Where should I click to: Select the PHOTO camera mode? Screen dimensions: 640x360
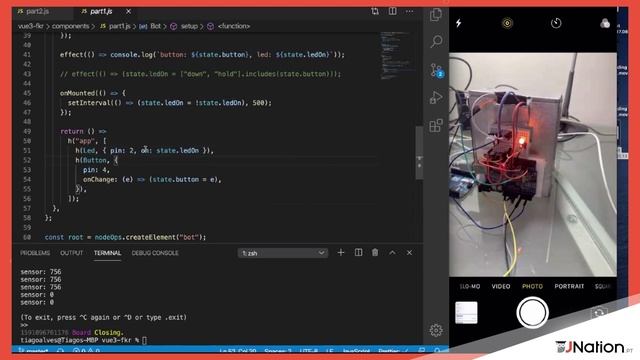[x=532, y=287]
